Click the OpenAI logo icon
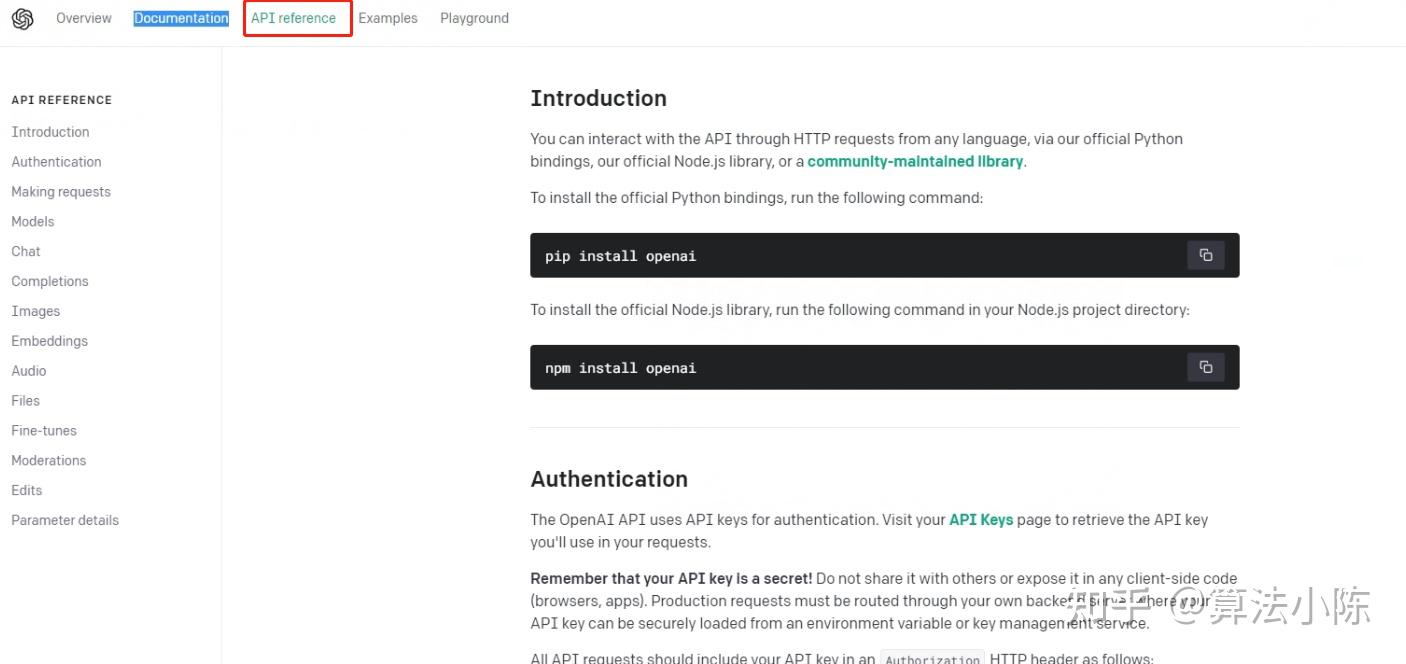1406x664 pixels. coord(22,19)
